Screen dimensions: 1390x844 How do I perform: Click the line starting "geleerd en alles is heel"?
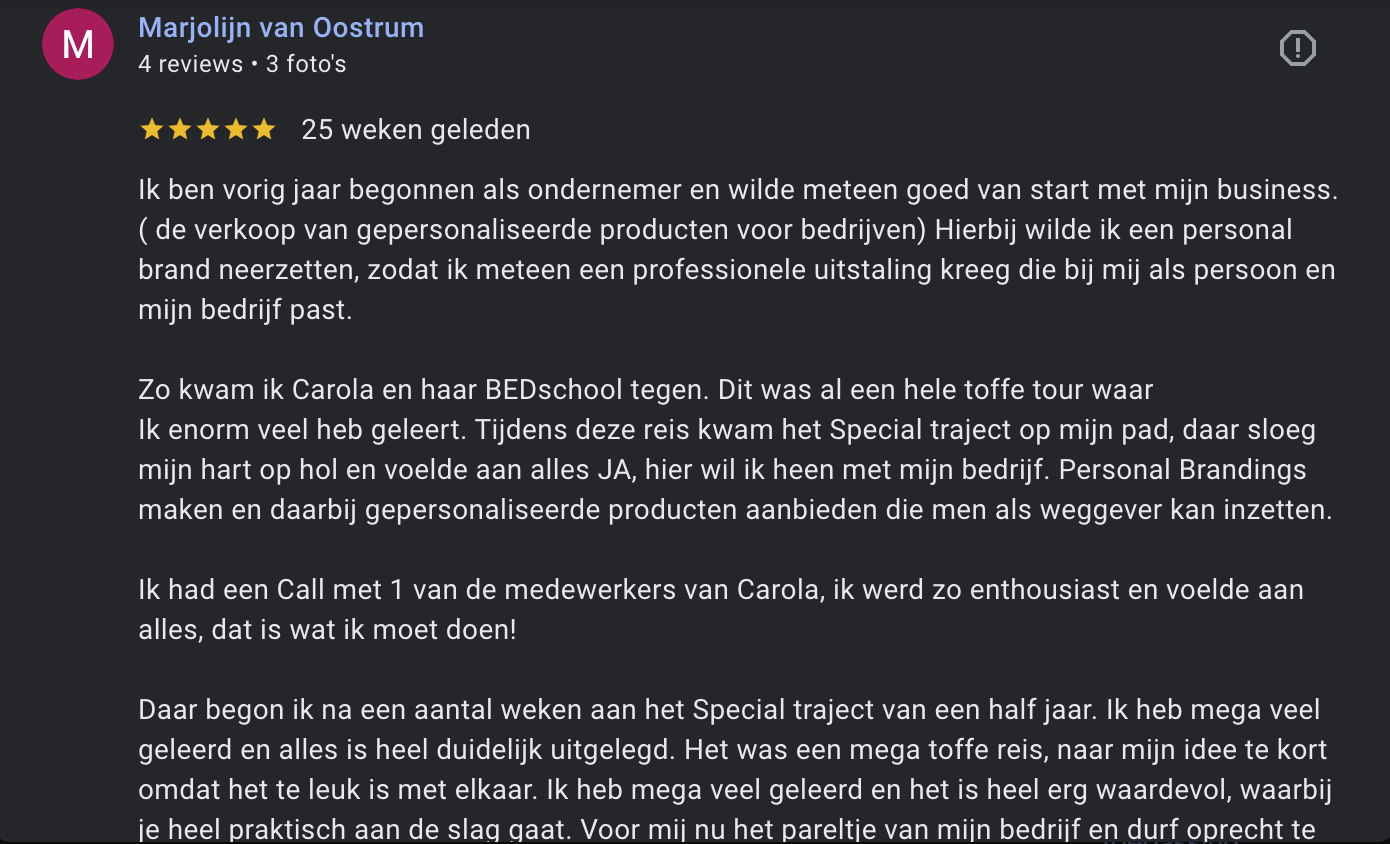732,750
